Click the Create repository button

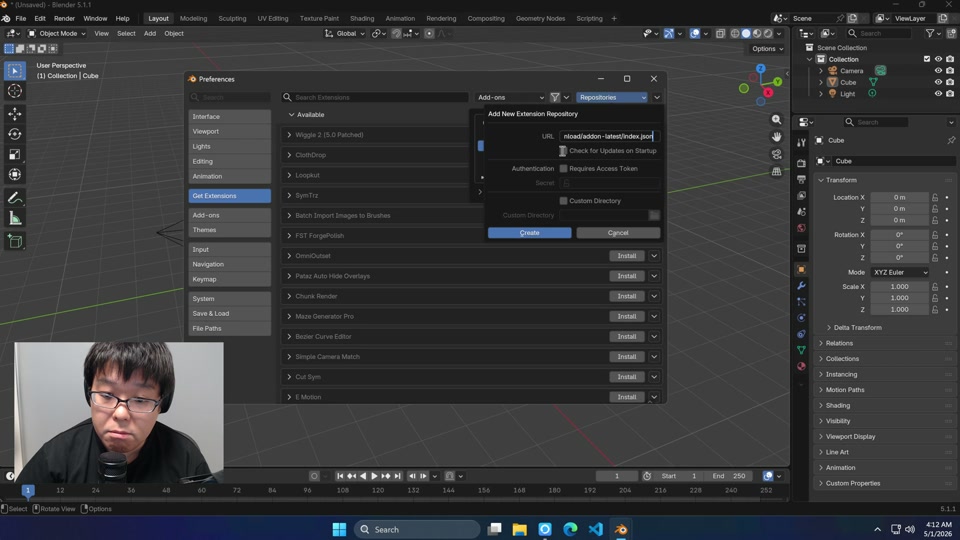530,233
